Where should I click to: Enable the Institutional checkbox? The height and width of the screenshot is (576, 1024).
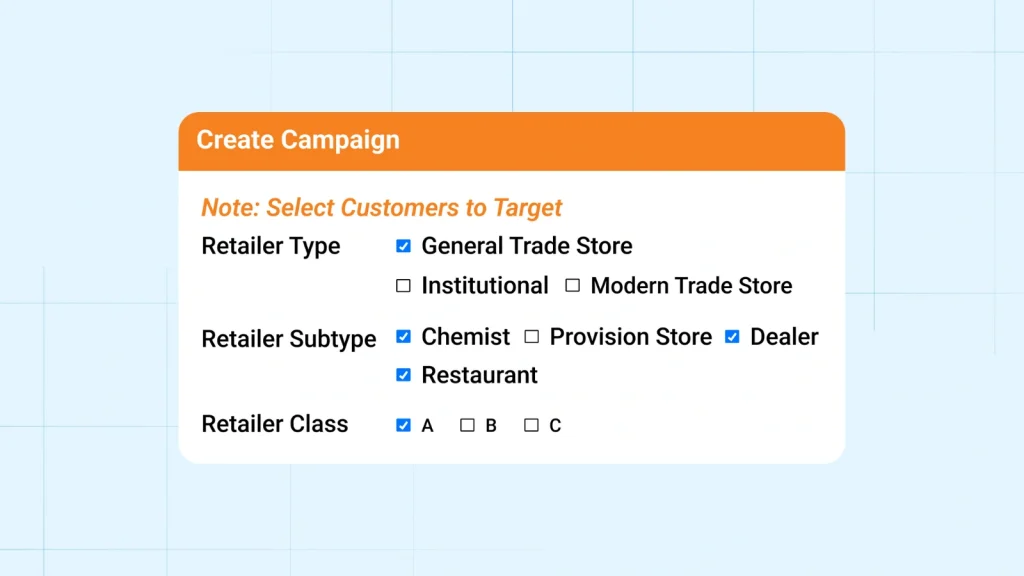(x=403, y=285)
